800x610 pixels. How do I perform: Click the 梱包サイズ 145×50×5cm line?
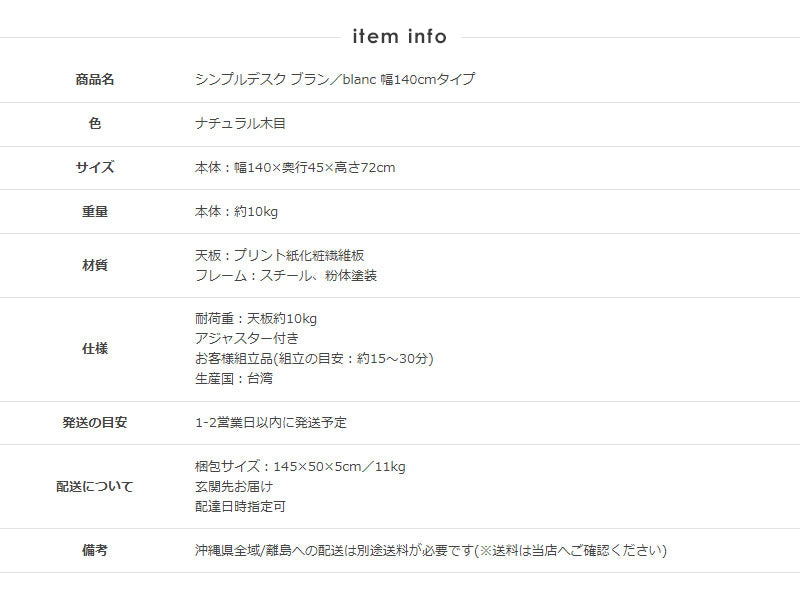tap(300, 466)
